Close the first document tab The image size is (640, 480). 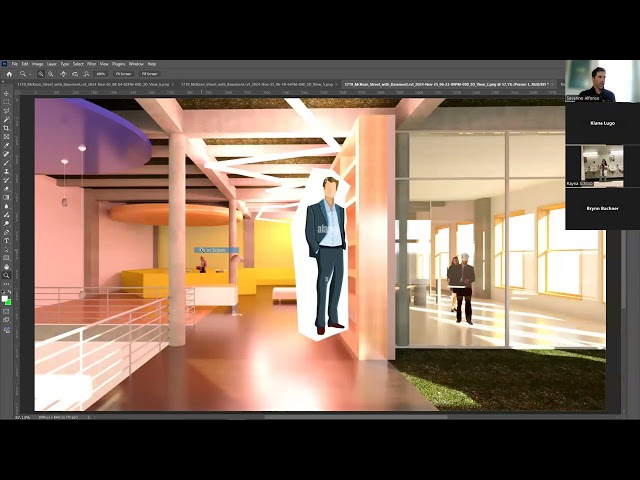click(173, 84)
